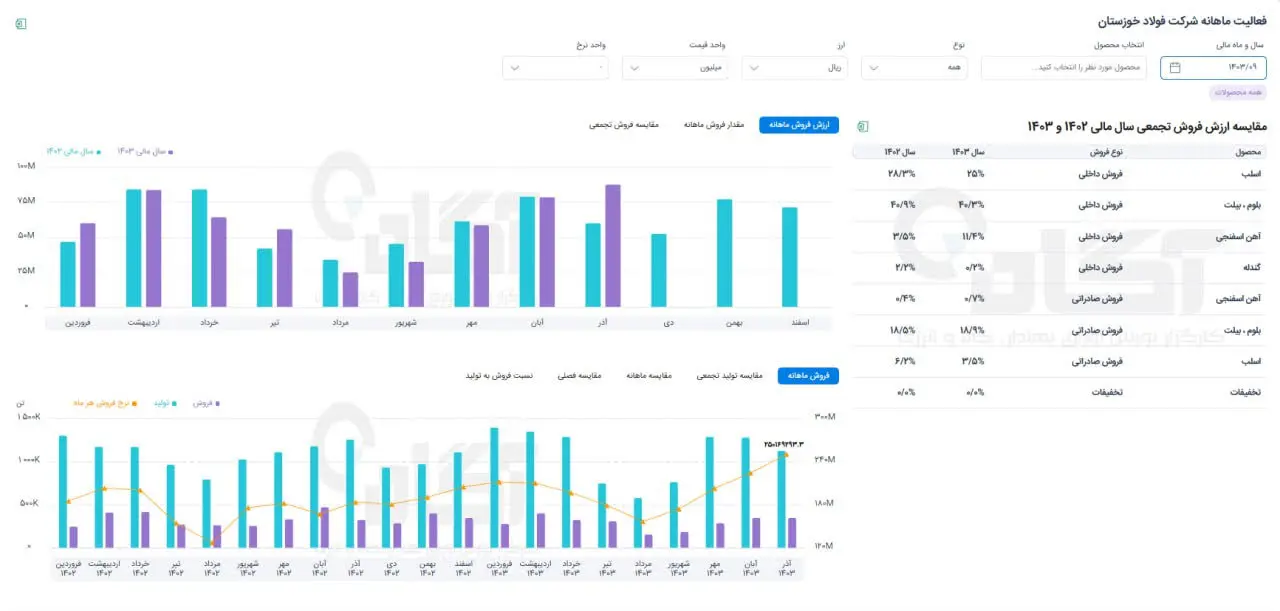This screenshot has height=611, width=1280.
Task: Open the واحد قیمت dropdown showing میلیون
Action: (675, 68)
